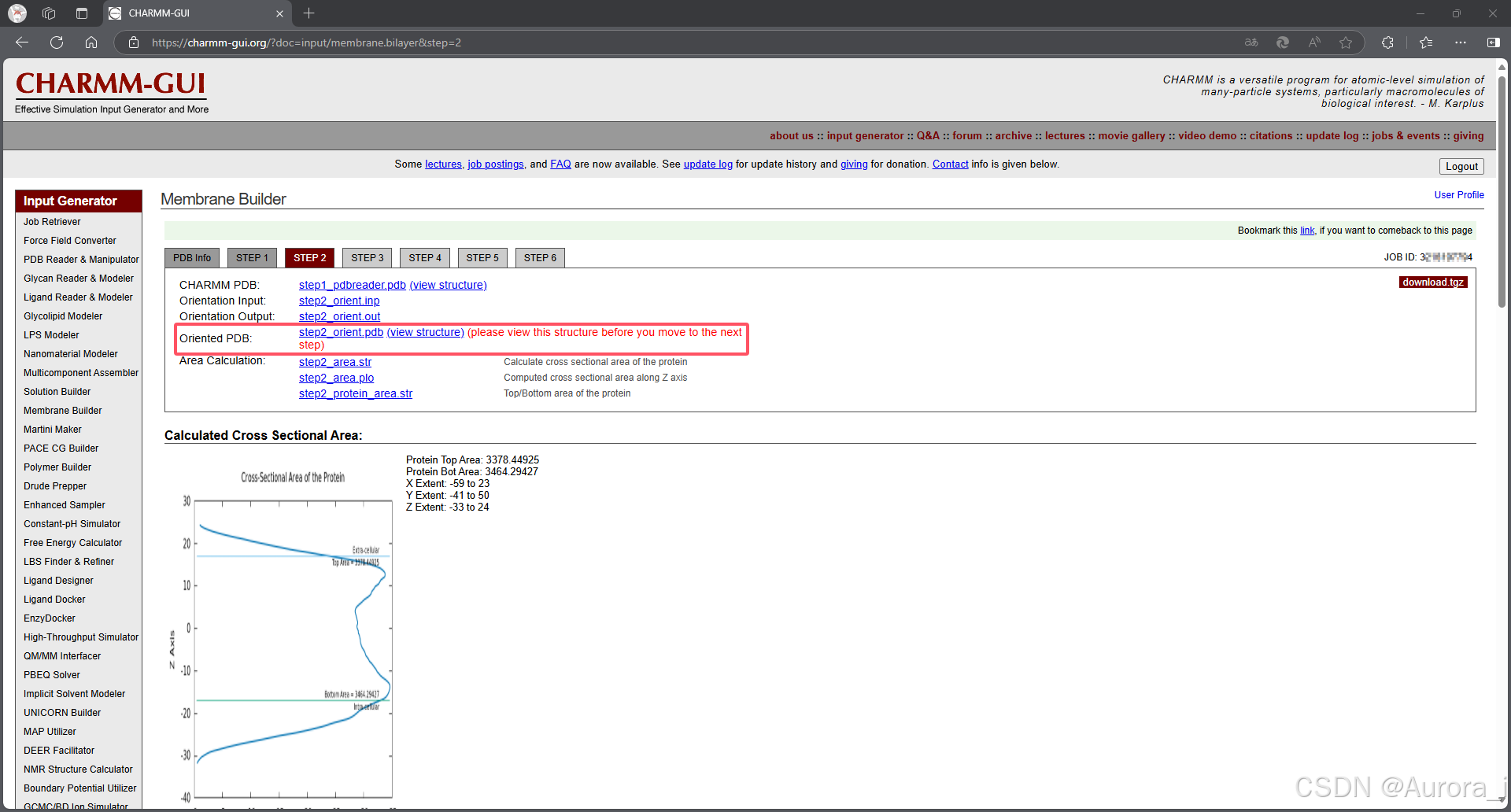Click the cross-sectional area plot

[283, 637]
